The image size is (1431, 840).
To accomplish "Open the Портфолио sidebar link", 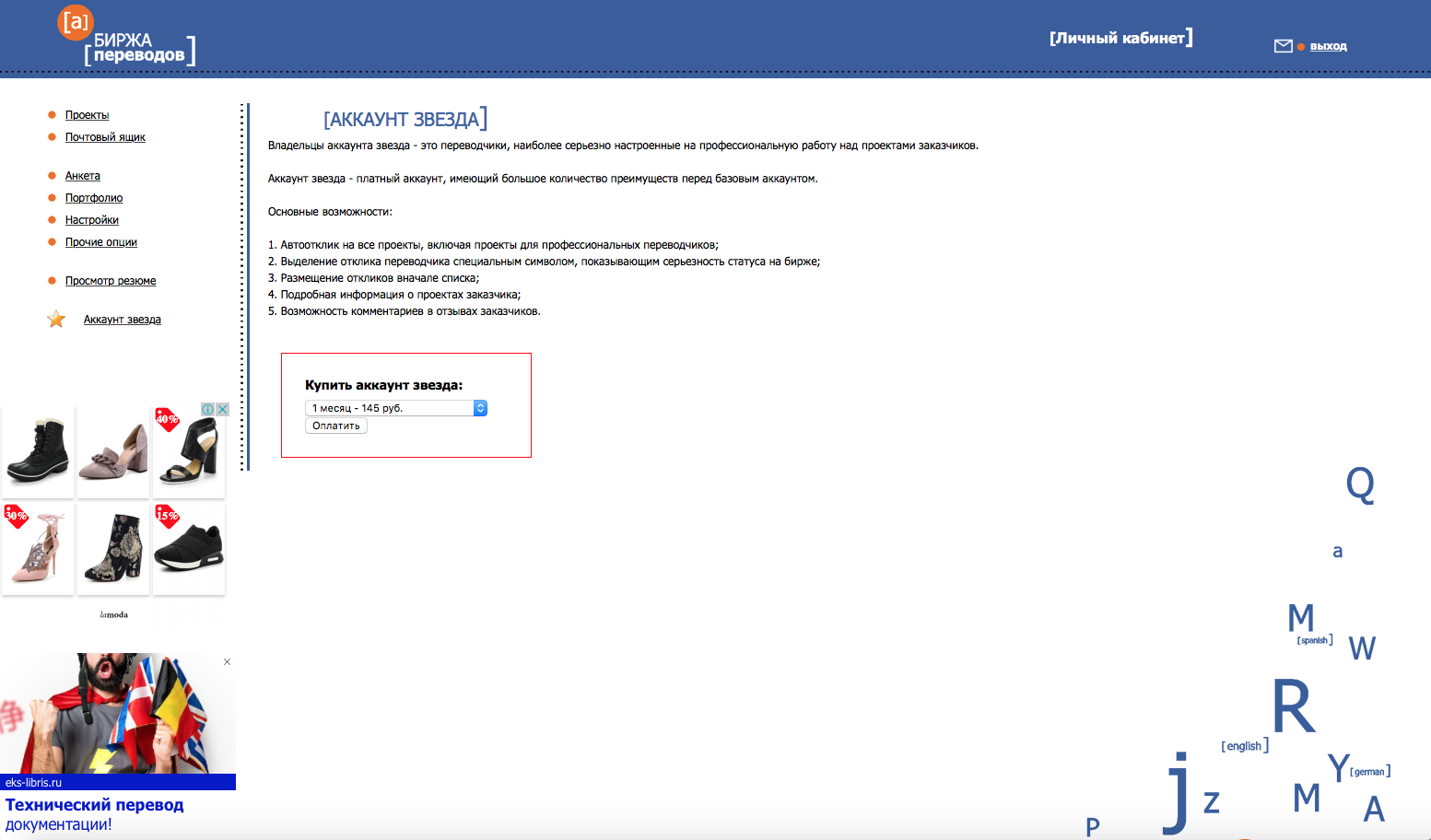I will (x=94, y=198).
